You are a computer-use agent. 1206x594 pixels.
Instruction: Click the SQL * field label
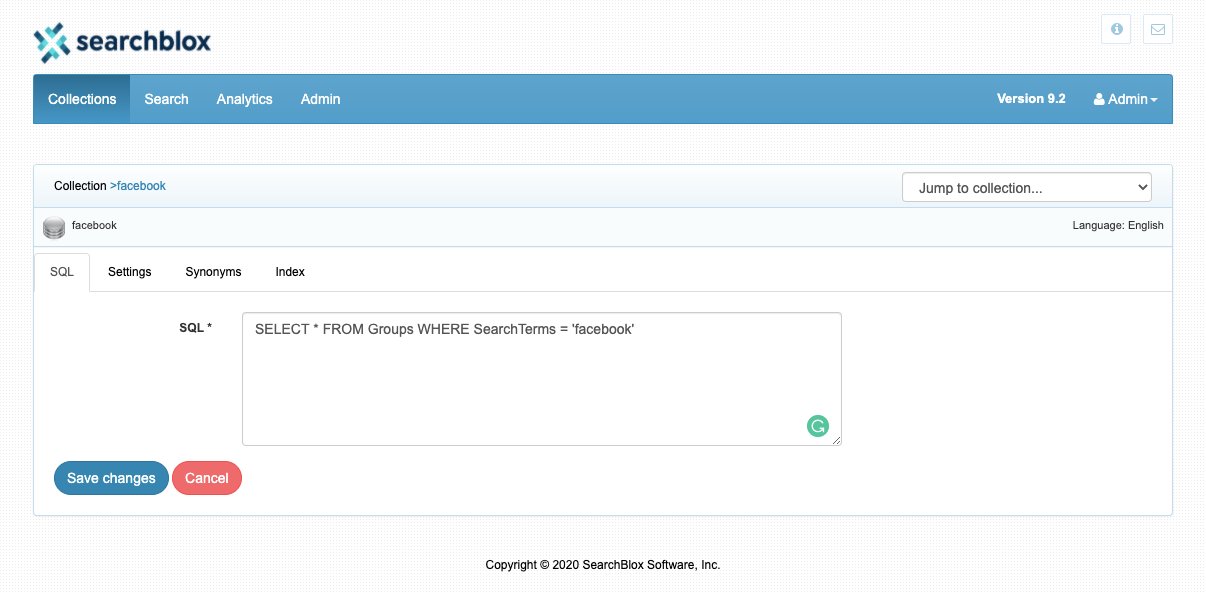(x=196, y=328)
